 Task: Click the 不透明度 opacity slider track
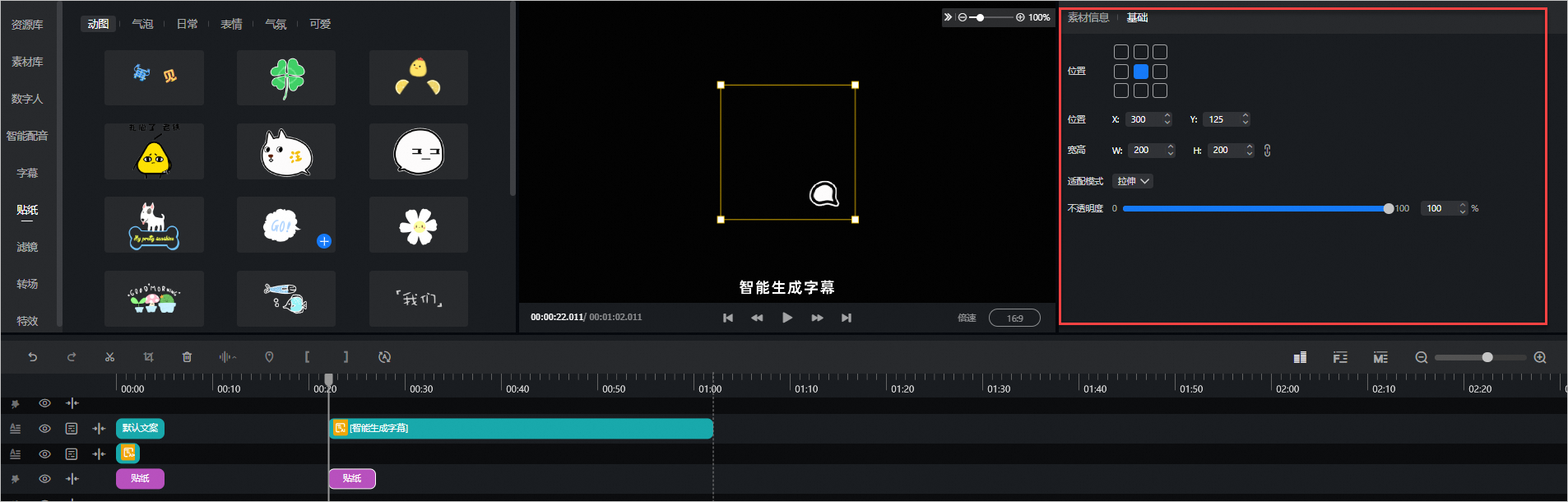click(1255, 209)
